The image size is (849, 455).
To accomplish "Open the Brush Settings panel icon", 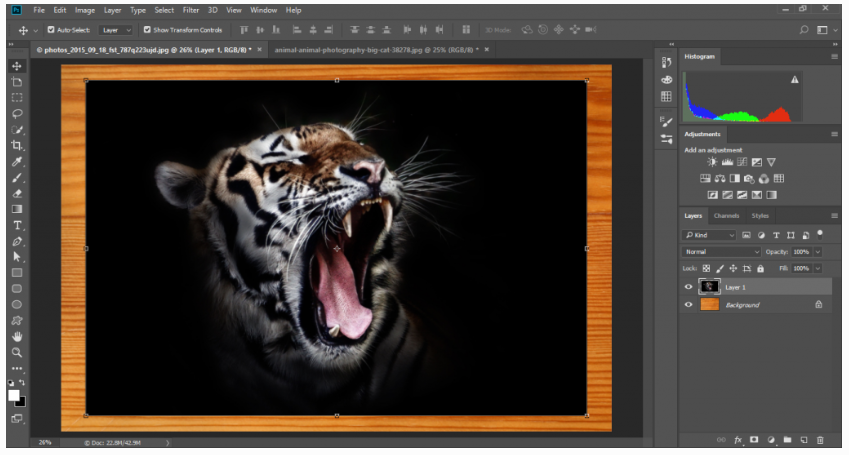I will (x=667, y=122).
